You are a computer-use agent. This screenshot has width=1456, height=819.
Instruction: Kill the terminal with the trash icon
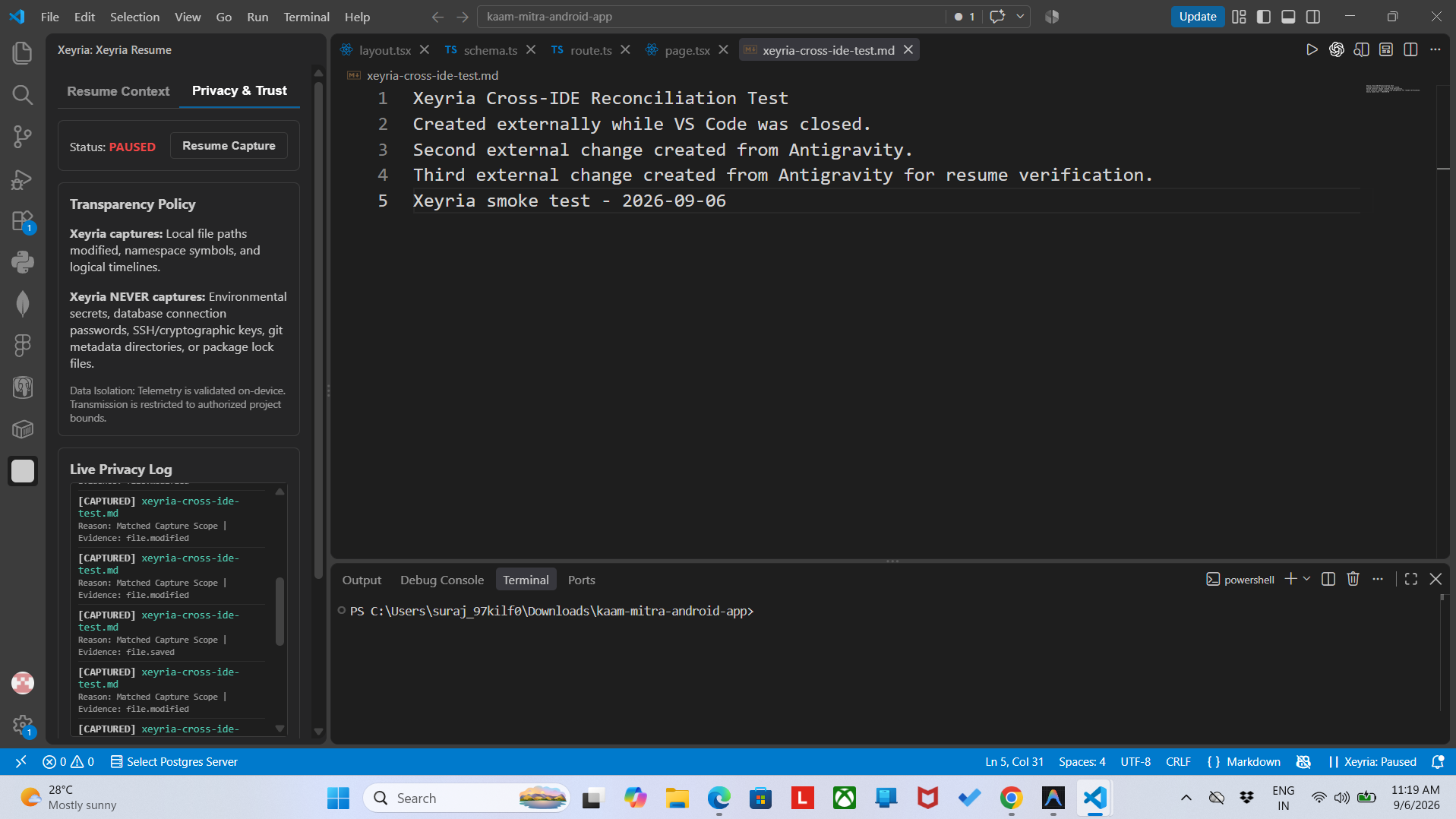pyautogui.click(x=1353, y=579)
